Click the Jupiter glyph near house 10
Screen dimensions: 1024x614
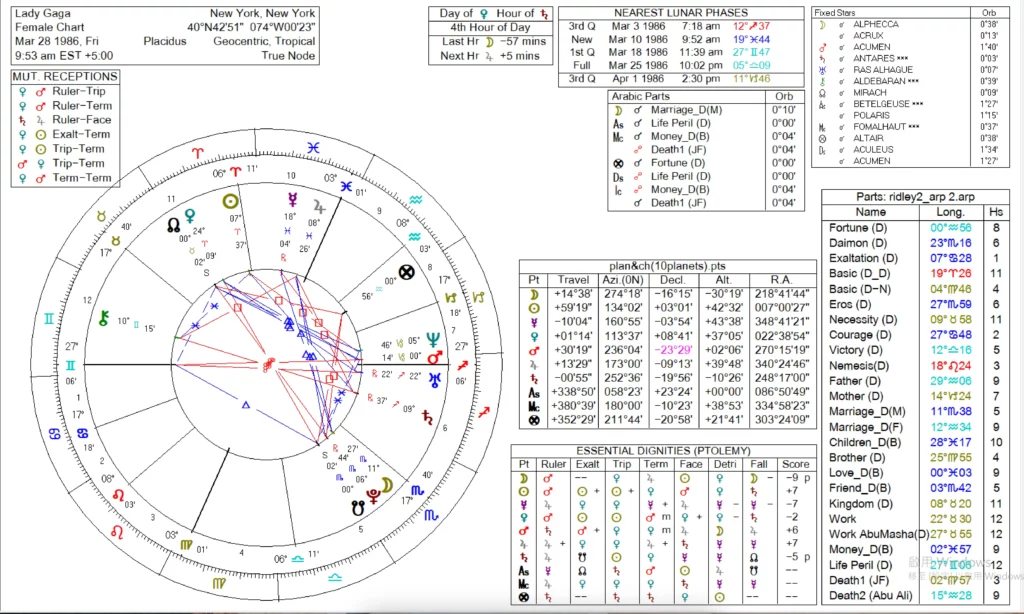point(319,208)
